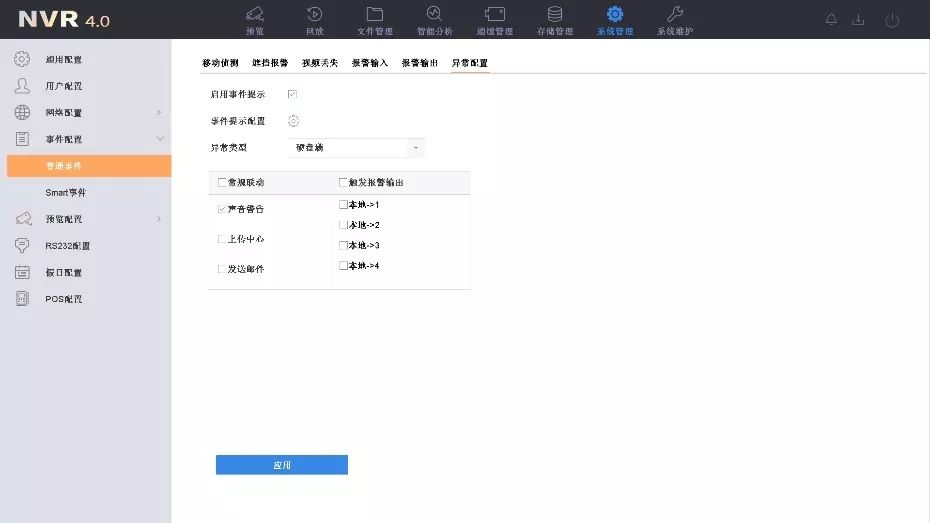Collapse the 事件配置 sidebar chevron
930x523 pixels.
(x=159, y=139)
